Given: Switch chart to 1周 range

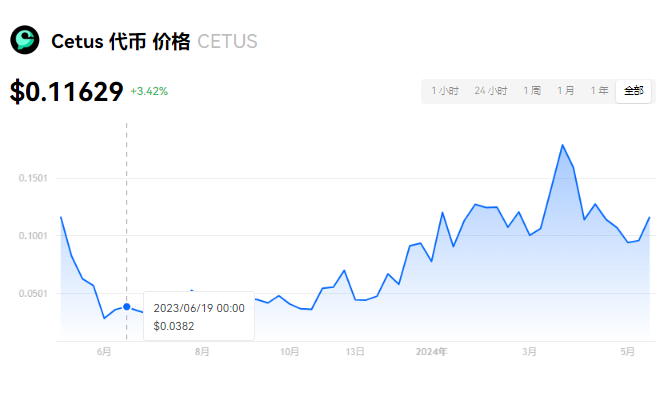Looking at the screenshot, I should [x=532, y=91].
